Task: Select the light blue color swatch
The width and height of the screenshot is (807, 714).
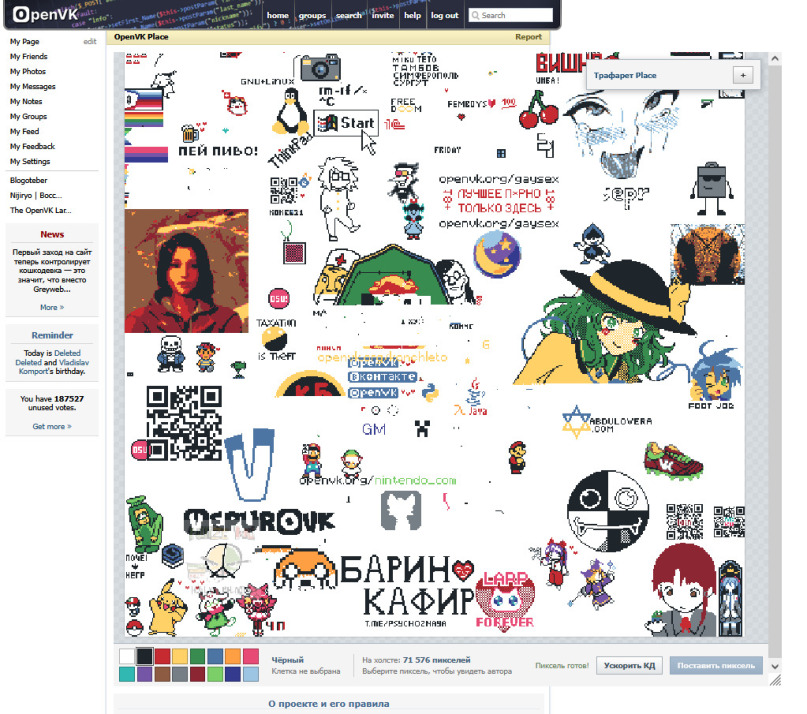Action: [x=251, y=674]
